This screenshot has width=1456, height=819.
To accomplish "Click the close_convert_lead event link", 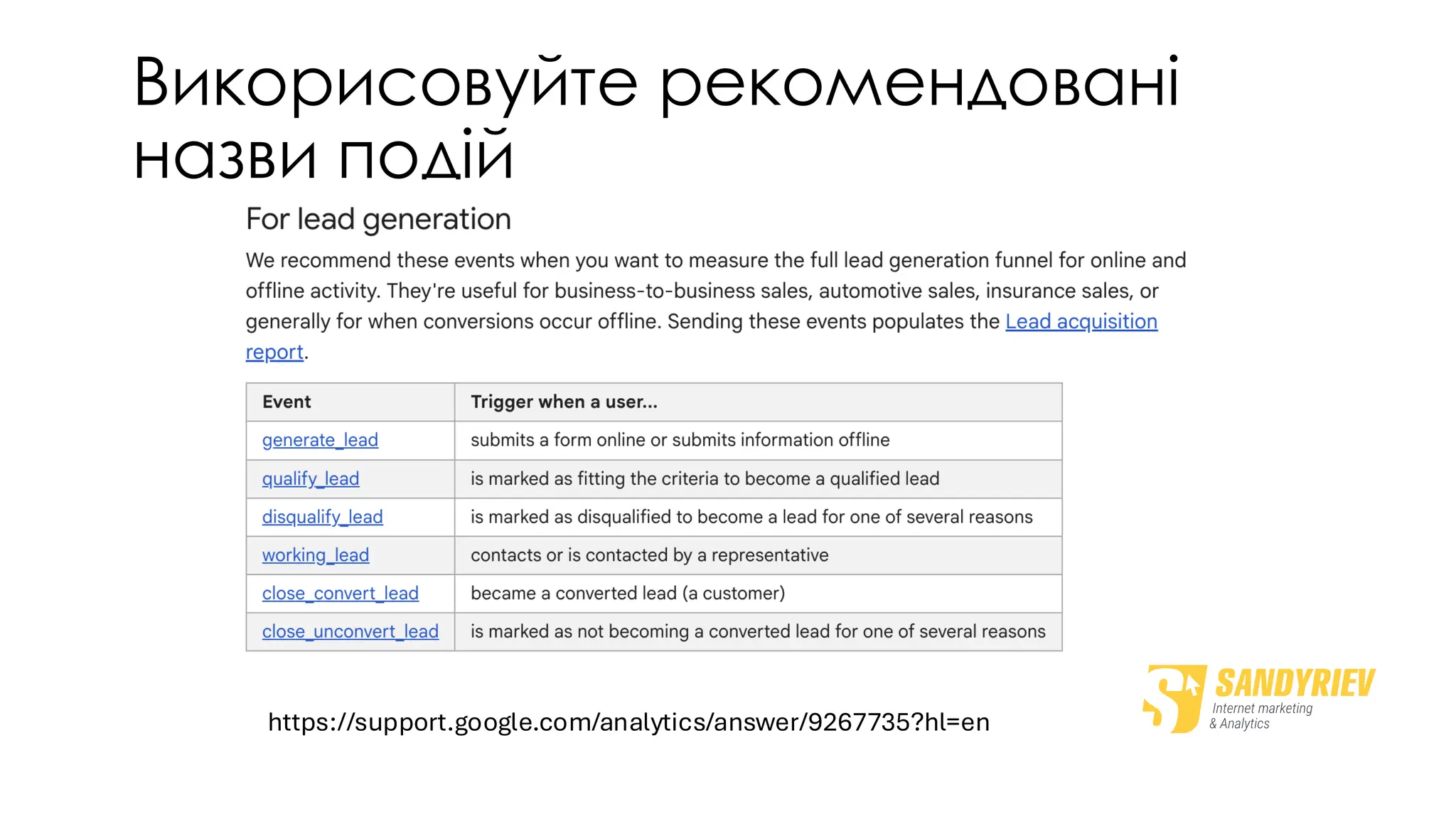I will click(x=340, y=594).
